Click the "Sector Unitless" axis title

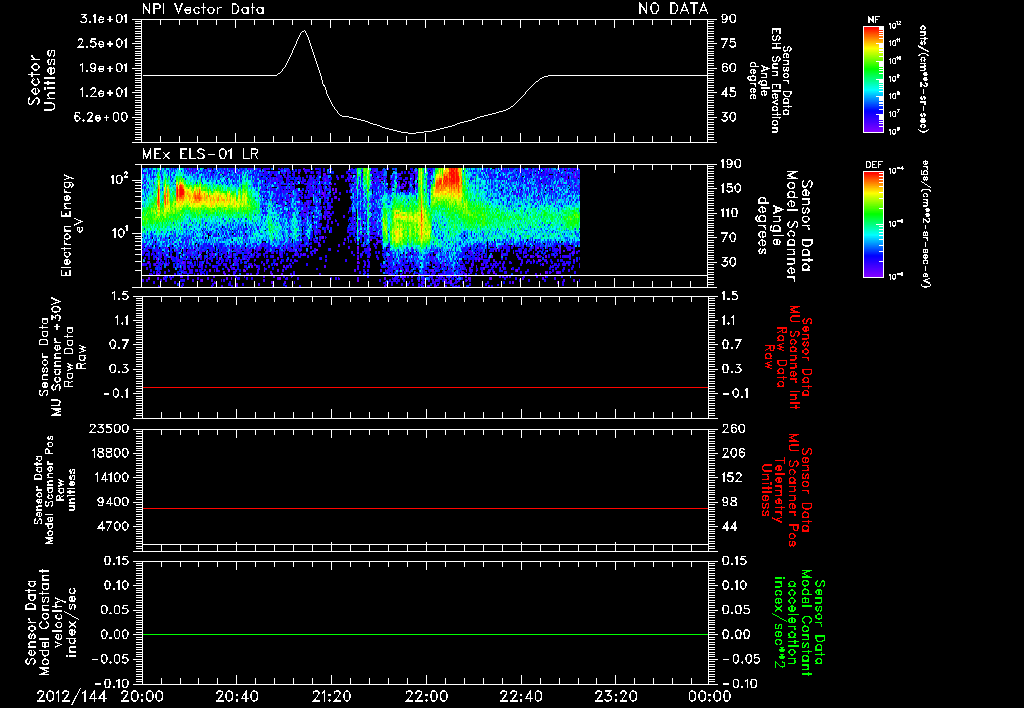point(42,80)
